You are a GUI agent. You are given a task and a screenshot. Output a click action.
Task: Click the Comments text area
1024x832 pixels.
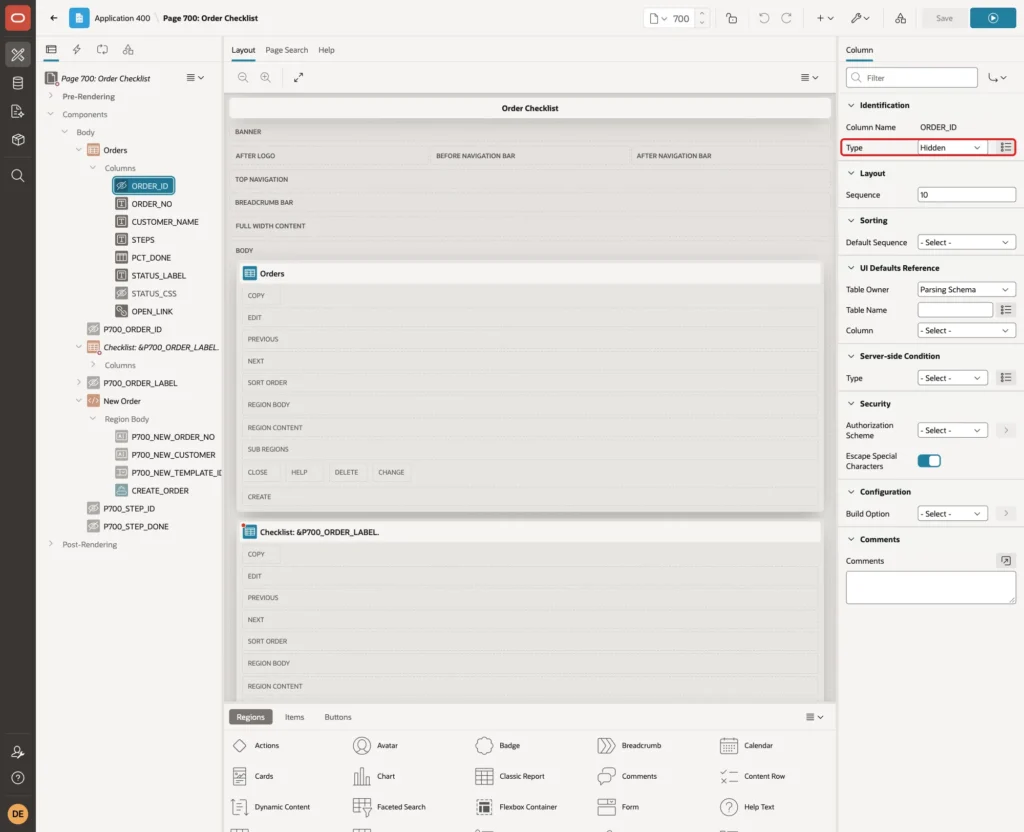click(x=931, y=588)
